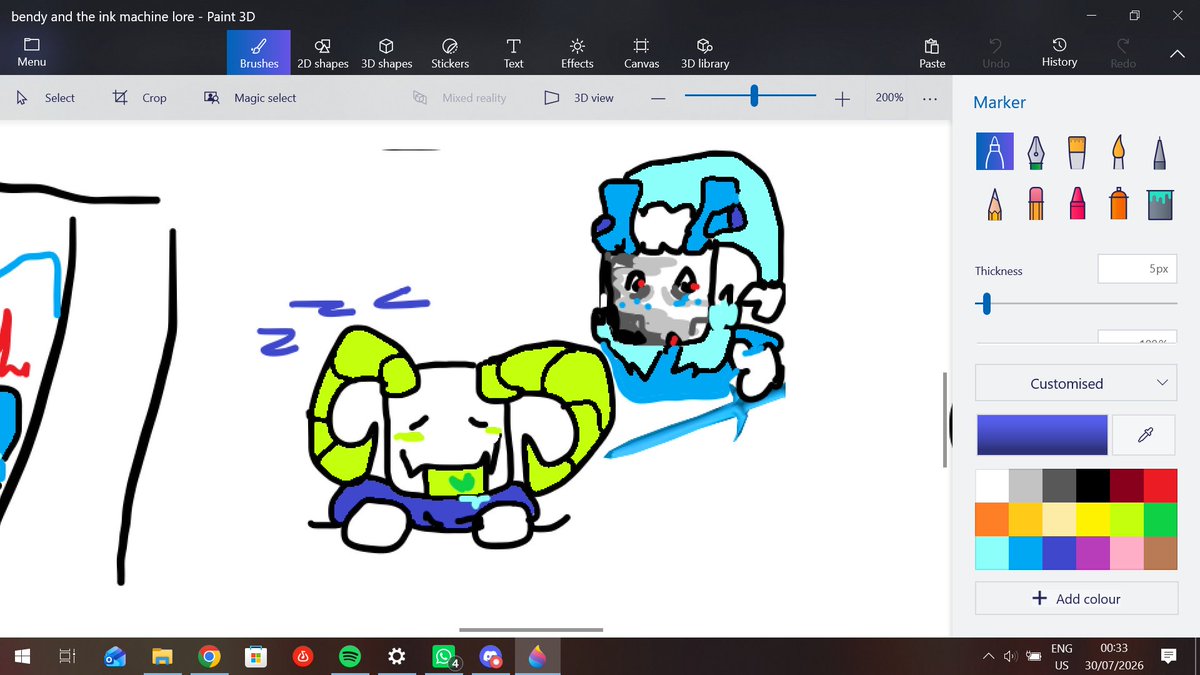Image resolution: width=1200 pixels, height=675 pixels.
Task: Zoom in with the plus icon
Action: point(842,98)
